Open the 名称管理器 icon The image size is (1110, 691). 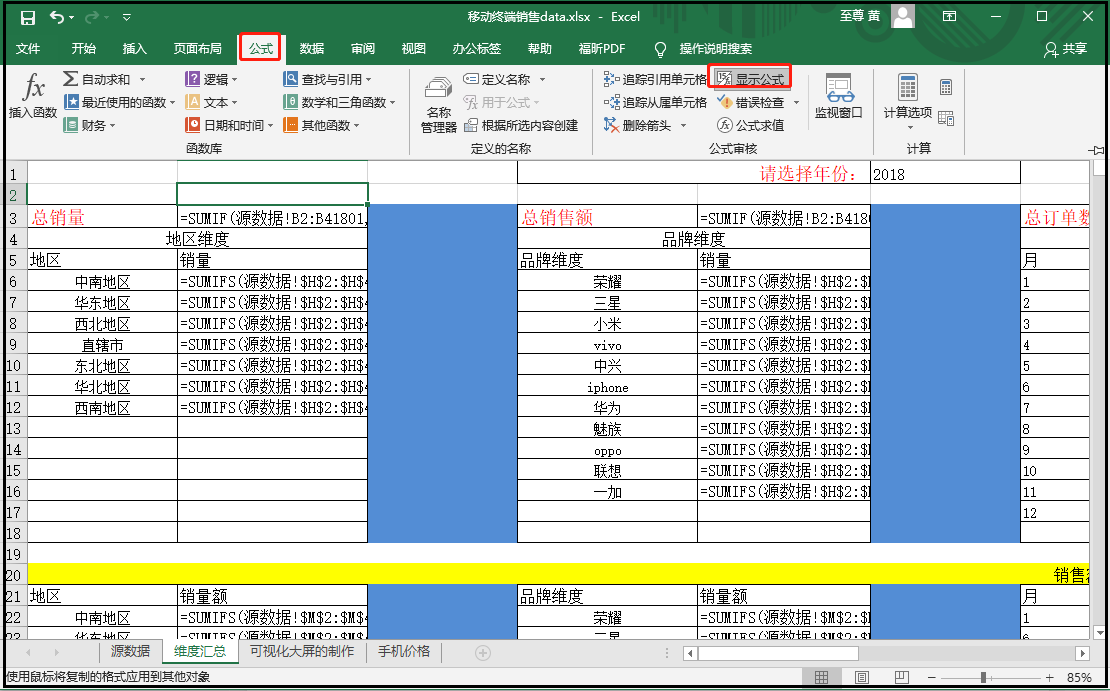(439, 88)
